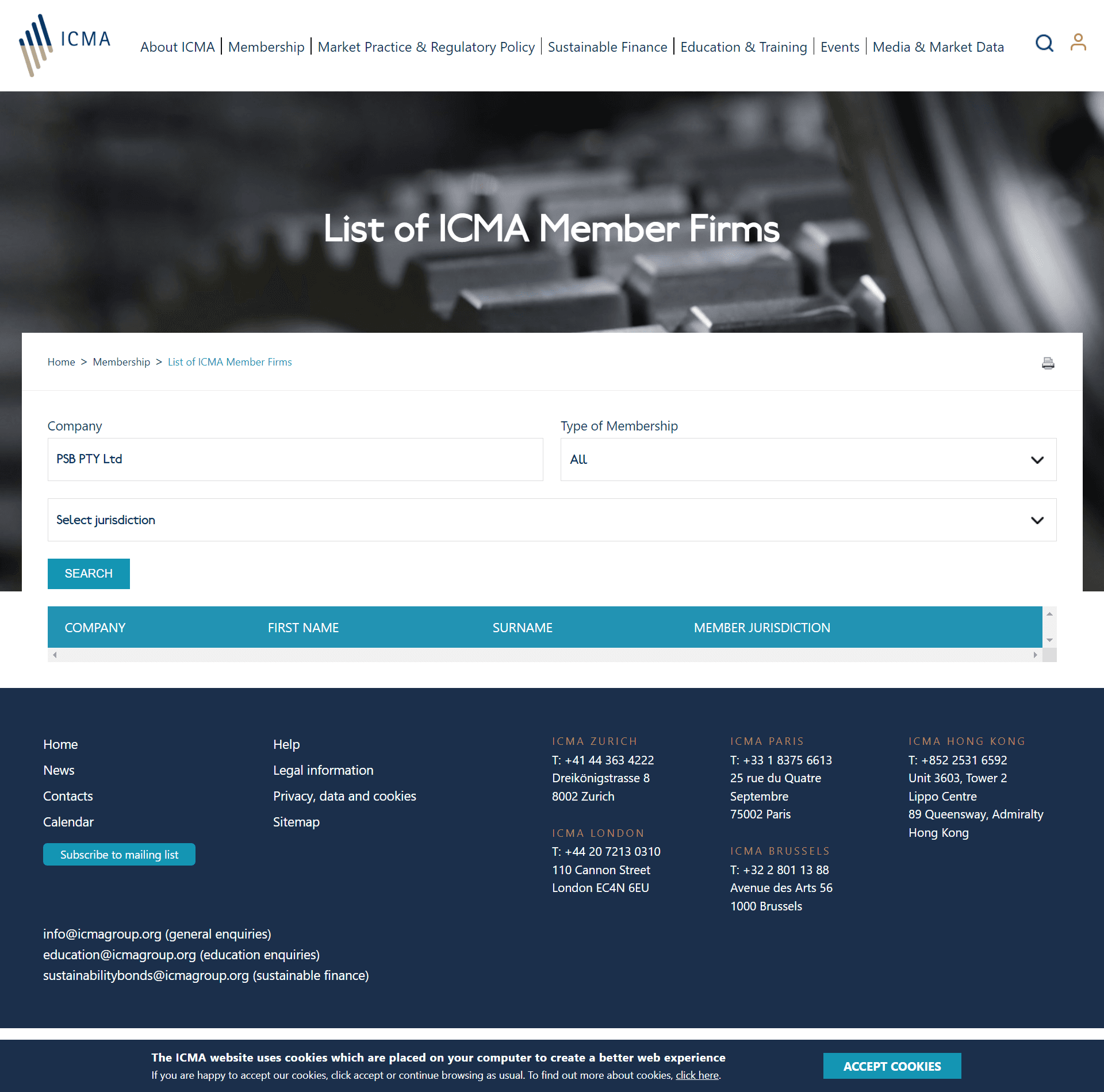Click info@icmagroup.org email link
The image size is (1104, 1092).
coord(102,934)
